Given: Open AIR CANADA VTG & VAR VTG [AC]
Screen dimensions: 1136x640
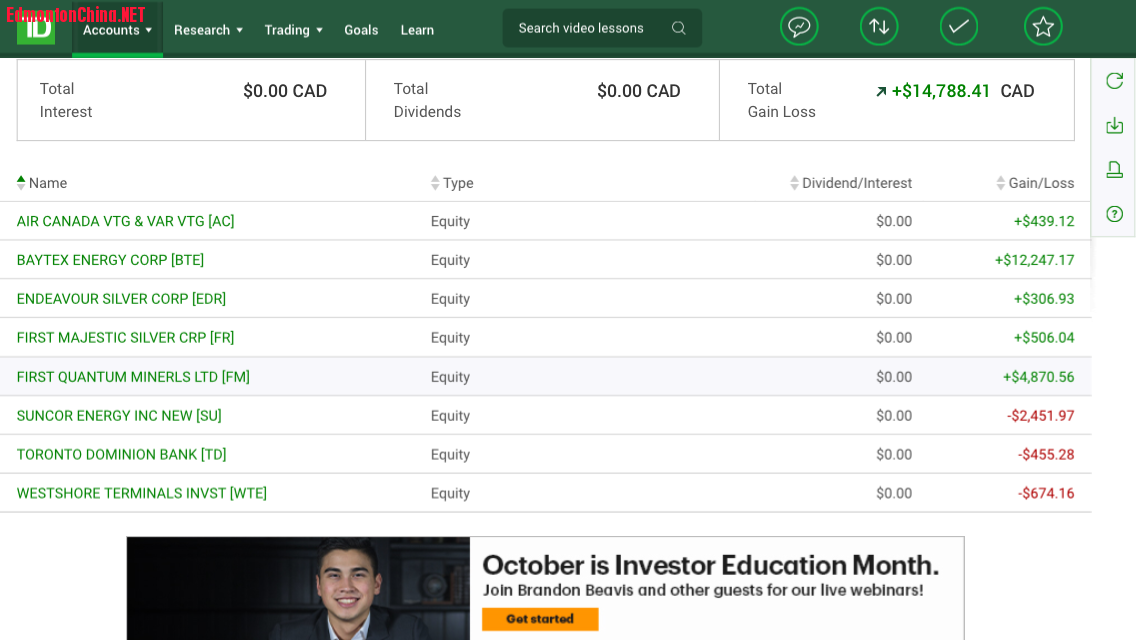Looking at the screenshot, I should coord(125,221).
